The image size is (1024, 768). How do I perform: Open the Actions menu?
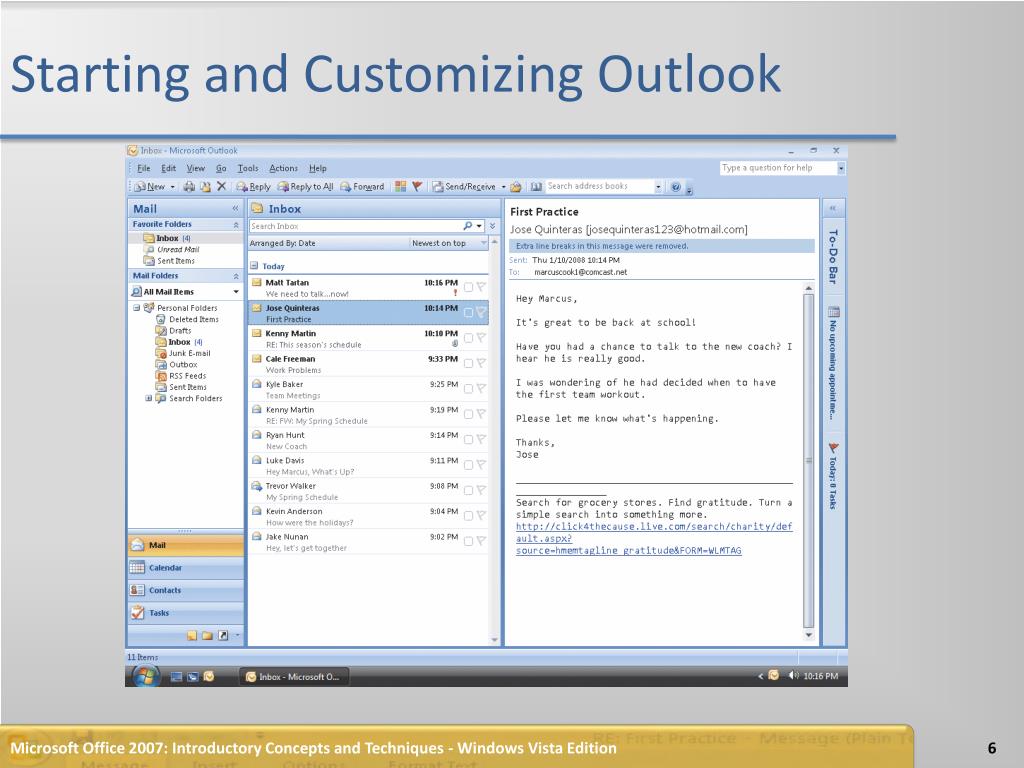283,168
